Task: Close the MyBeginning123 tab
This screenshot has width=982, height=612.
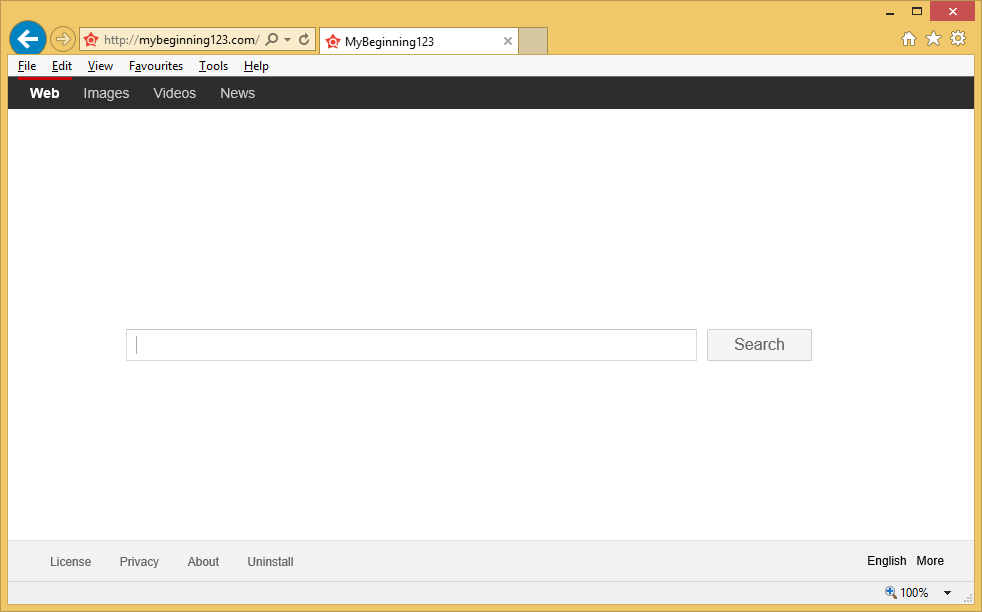Action: [x=507, y=42]
